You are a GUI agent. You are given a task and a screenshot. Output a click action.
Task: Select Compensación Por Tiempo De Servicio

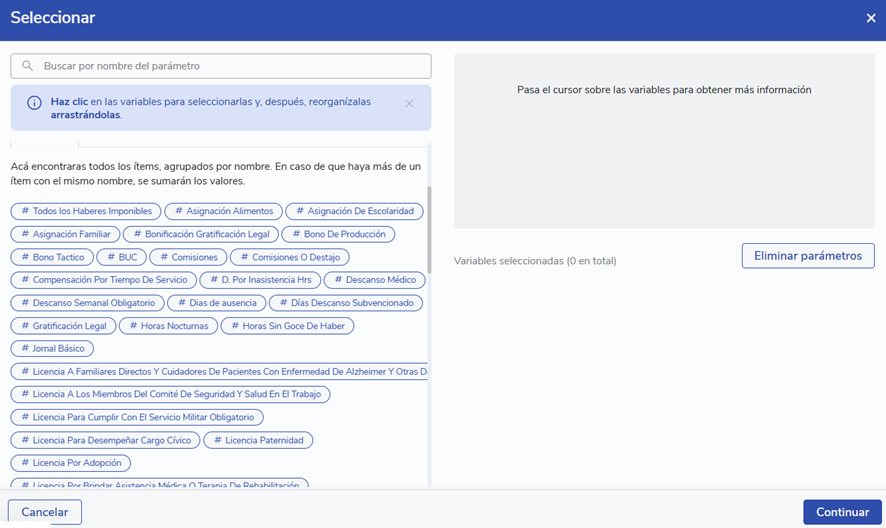click(x=103, y=280)
